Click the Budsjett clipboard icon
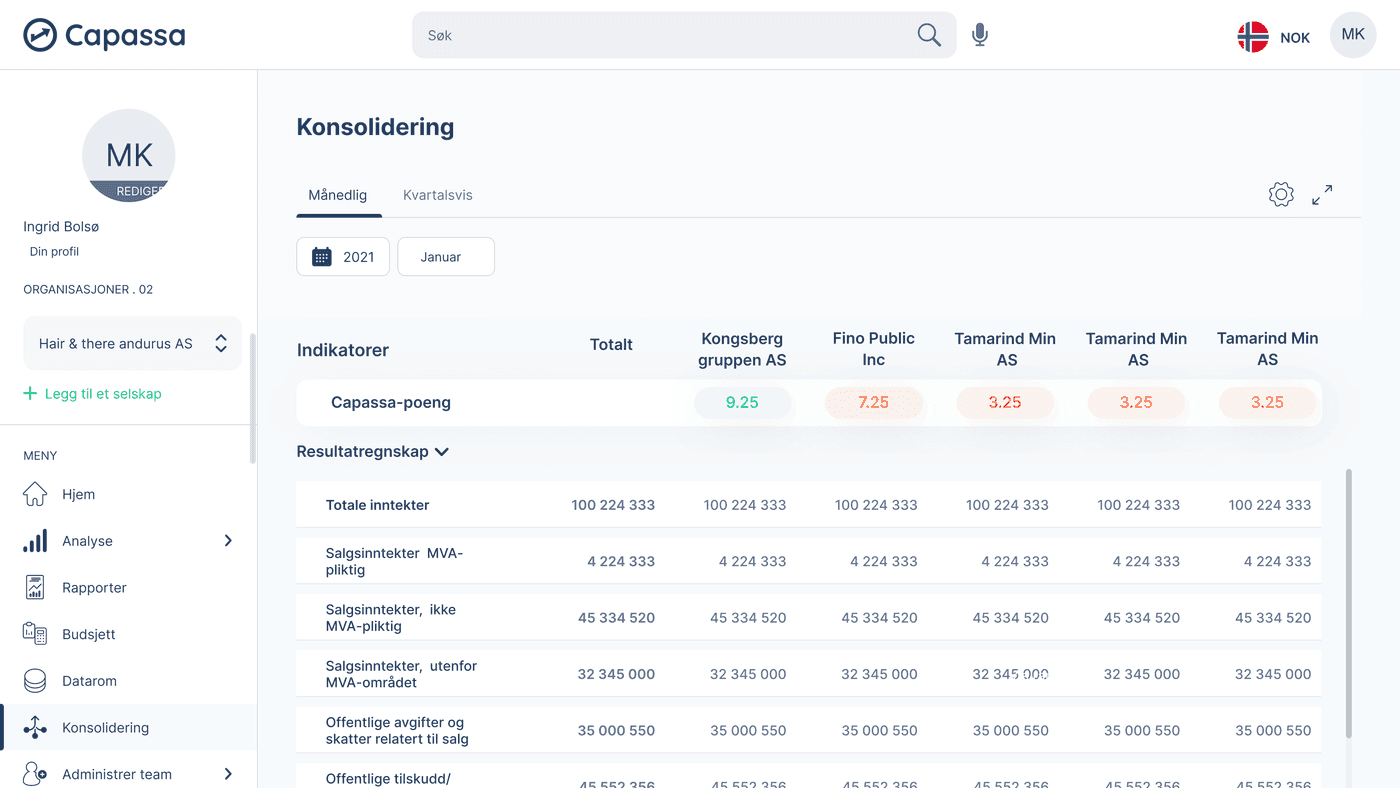This screenshot has width=1400, height=788. [35, 634]
